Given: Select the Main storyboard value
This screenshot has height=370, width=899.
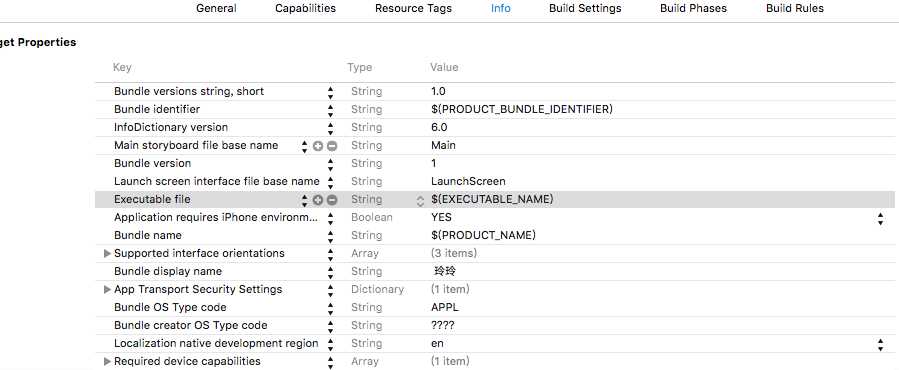Looking at the screenshot, I should 443,145.
